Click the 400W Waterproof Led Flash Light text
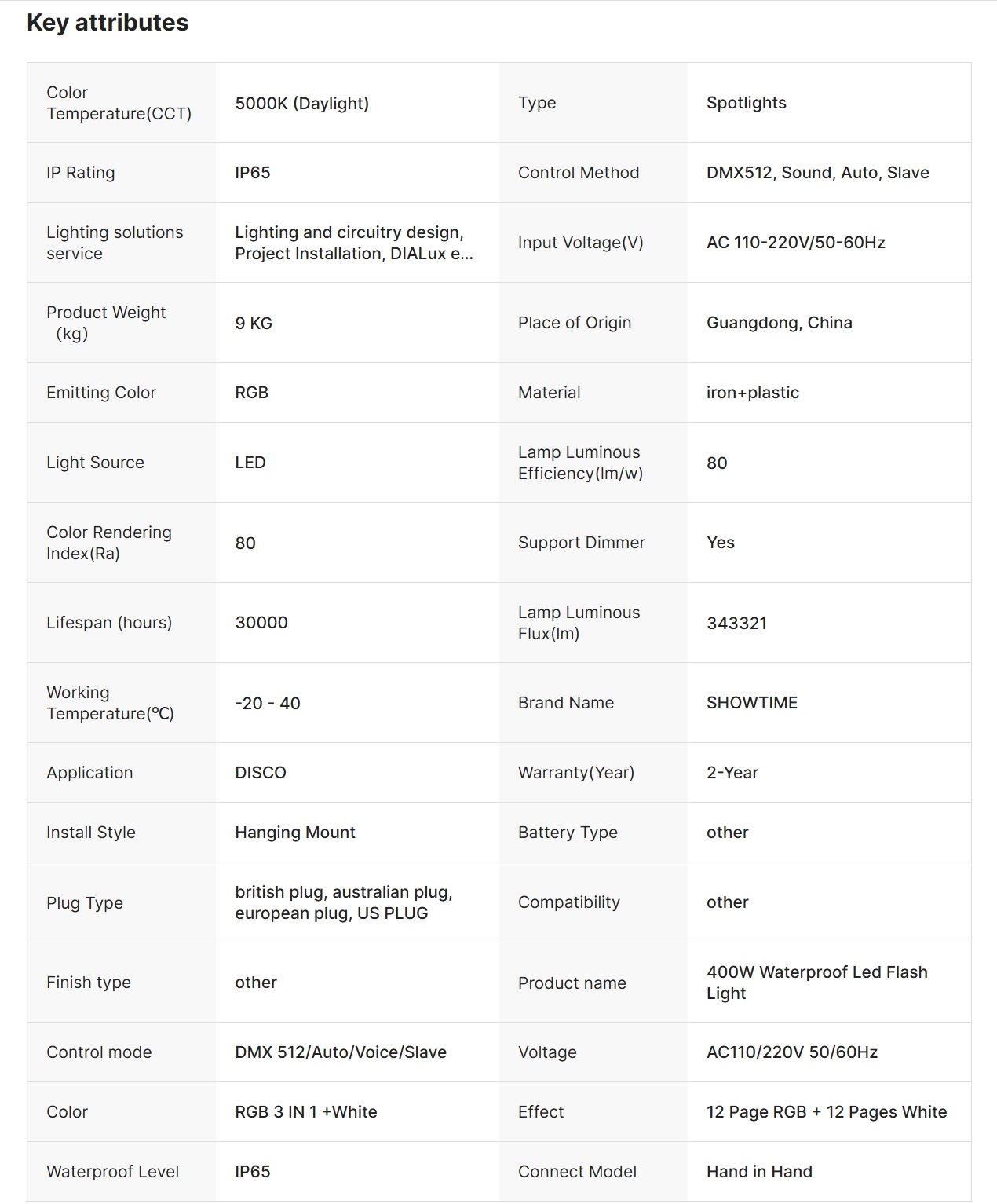997x1204 pixels. pyautogui.click(x=816, y=983)
